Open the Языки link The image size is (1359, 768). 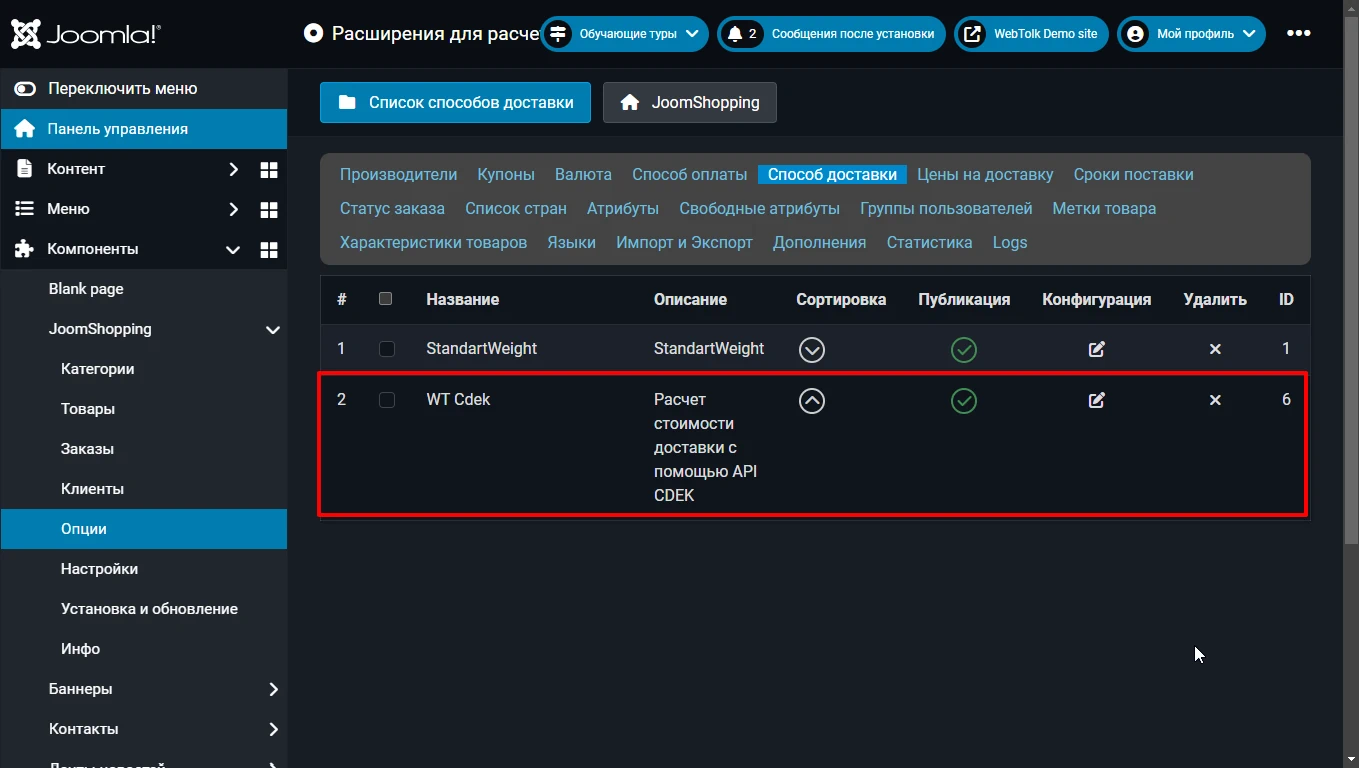coord(571,242)
